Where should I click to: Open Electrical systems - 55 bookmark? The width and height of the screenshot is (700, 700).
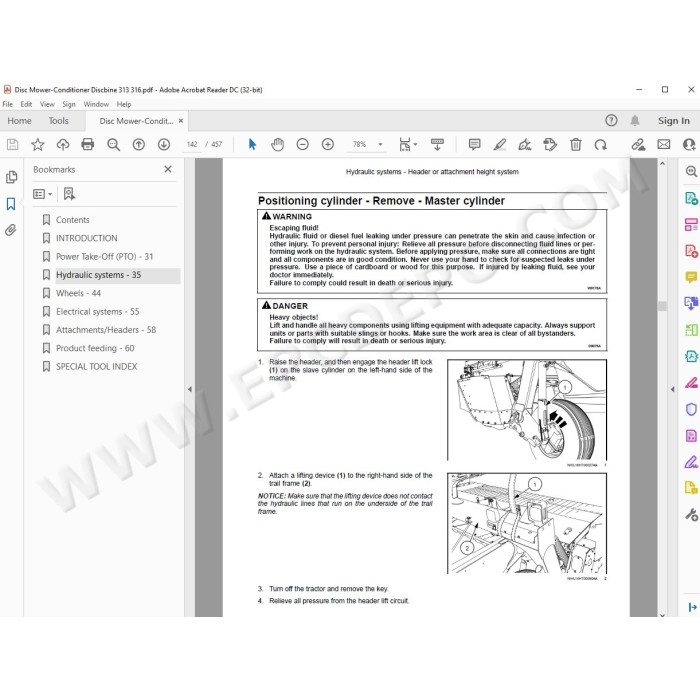(x=97, y=311)
